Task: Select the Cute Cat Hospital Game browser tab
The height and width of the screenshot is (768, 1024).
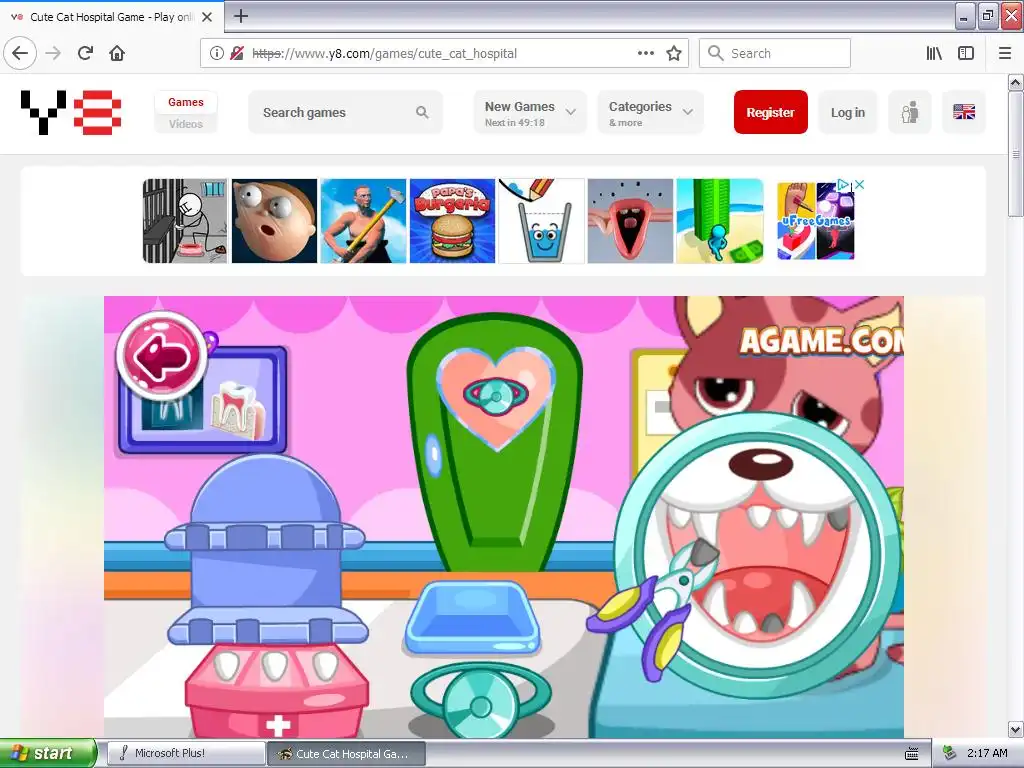Action: [112, 17]
